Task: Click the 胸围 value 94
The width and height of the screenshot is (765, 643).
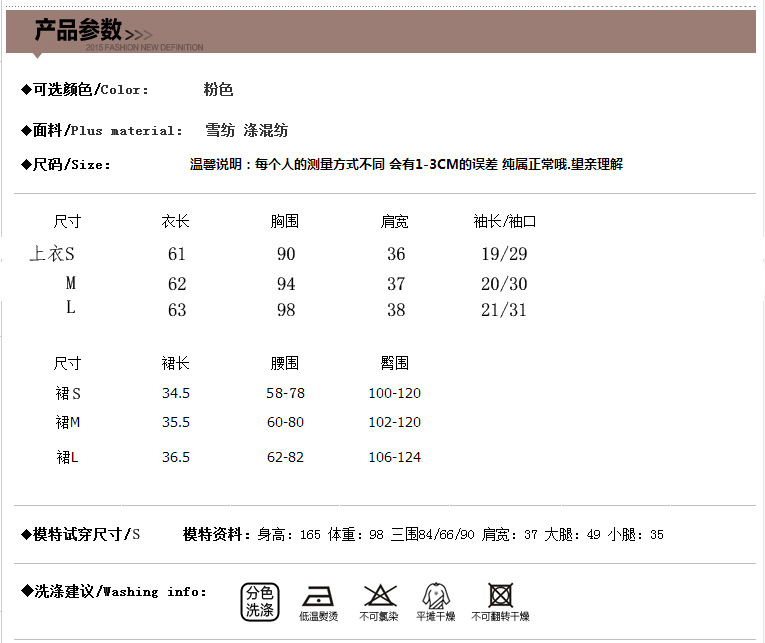Action: click(286, 284)
